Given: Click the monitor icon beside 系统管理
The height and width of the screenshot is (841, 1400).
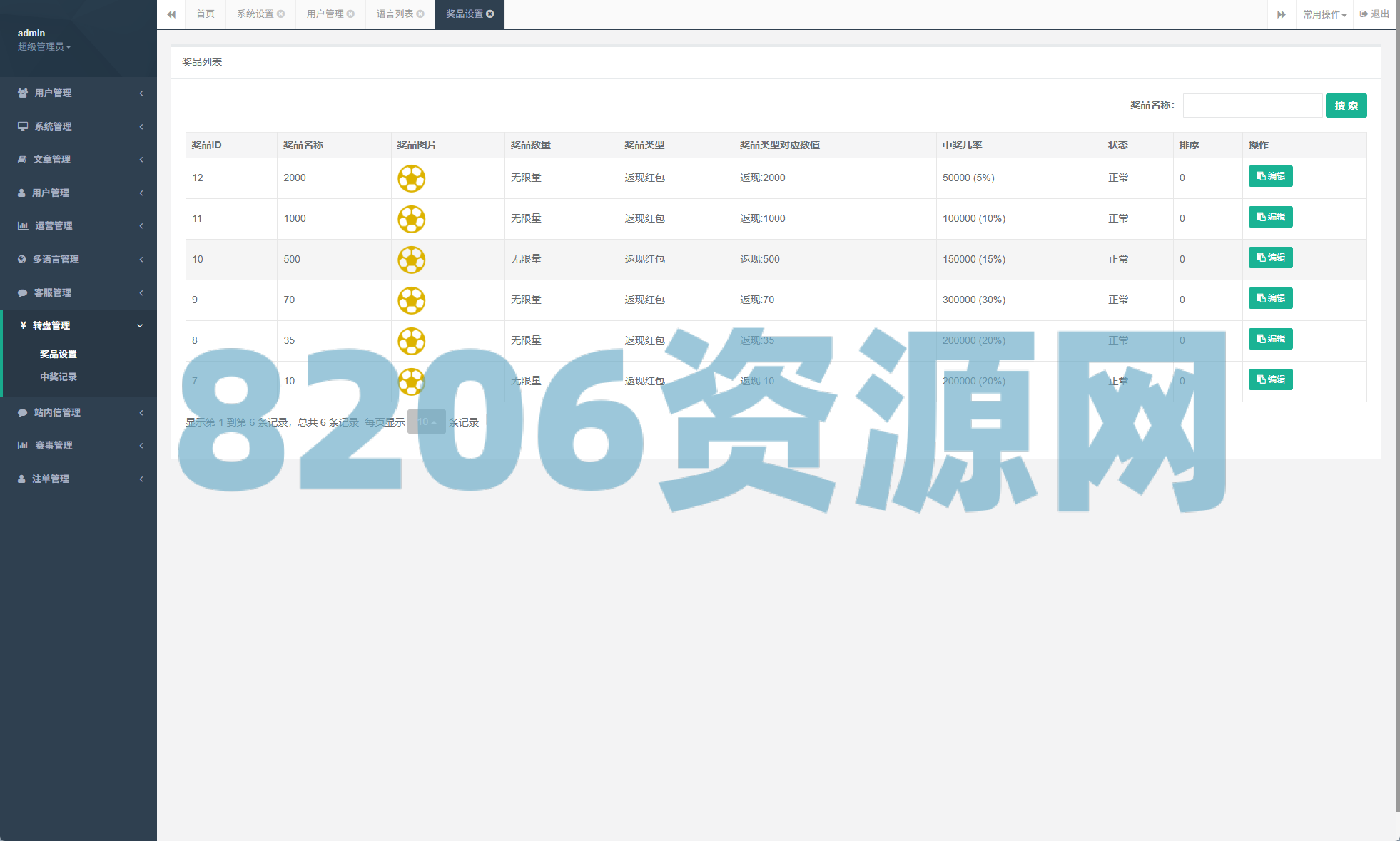Looking at the screenshot, I should coord(23,126).
